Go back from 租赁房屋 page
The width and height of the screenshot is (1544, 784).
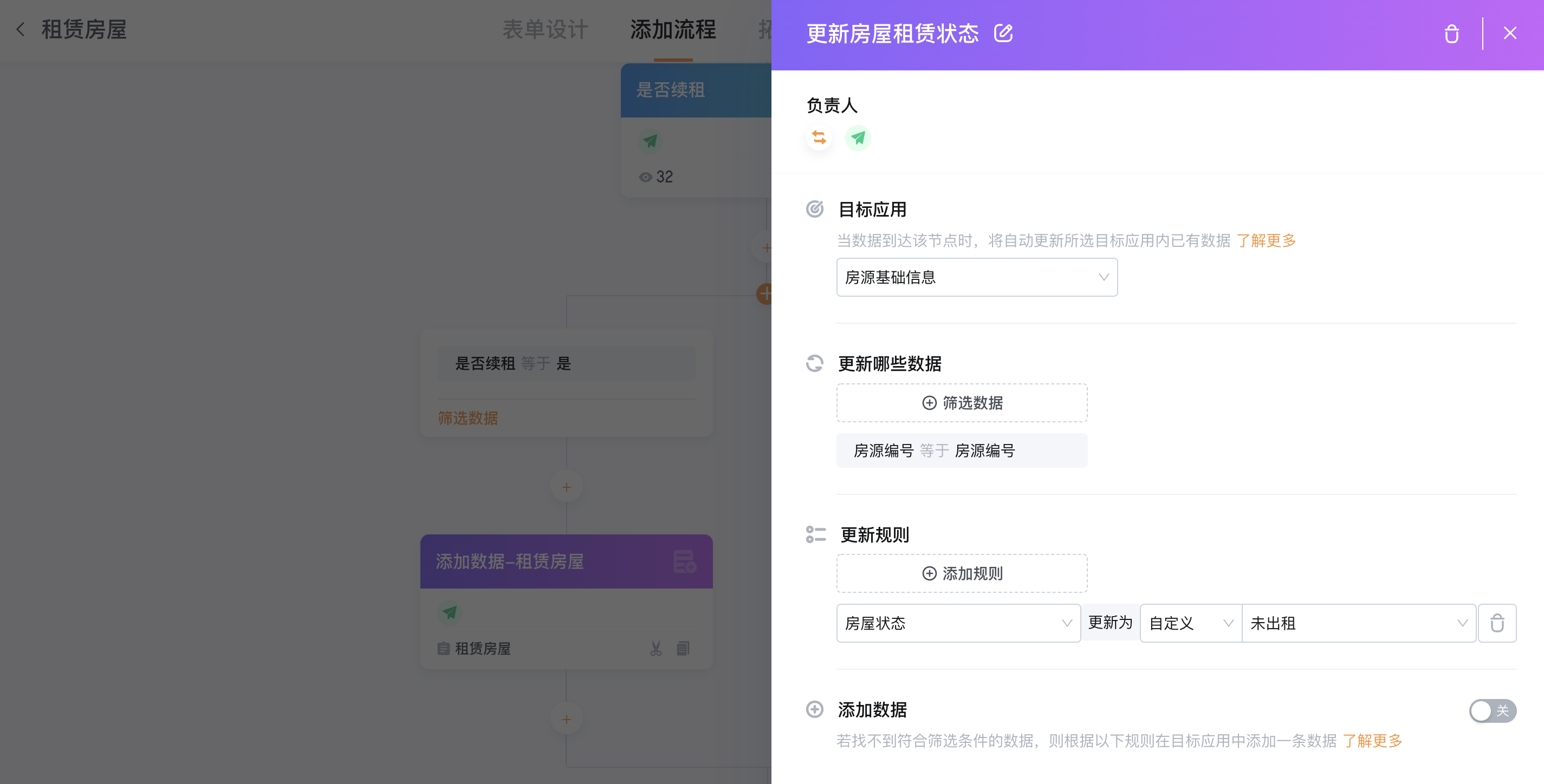point(21,30)
